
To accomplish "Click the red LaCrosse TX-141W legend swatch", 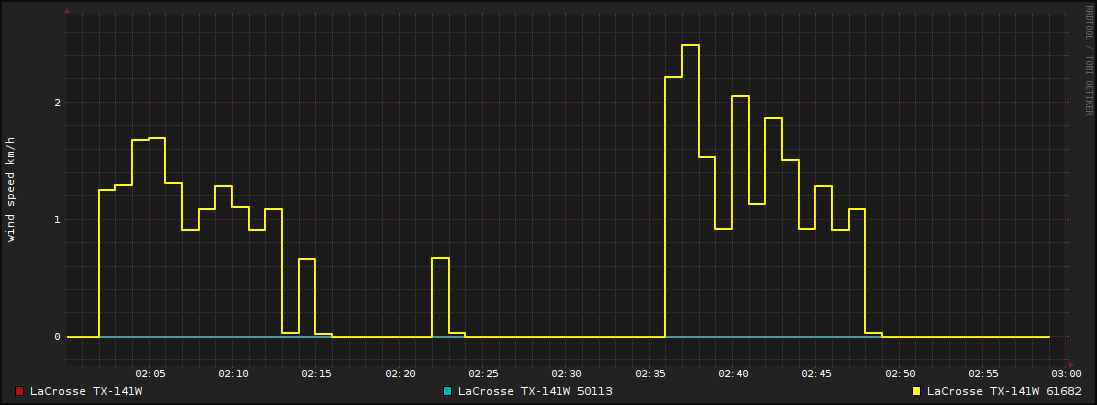I will click(20, 391).
